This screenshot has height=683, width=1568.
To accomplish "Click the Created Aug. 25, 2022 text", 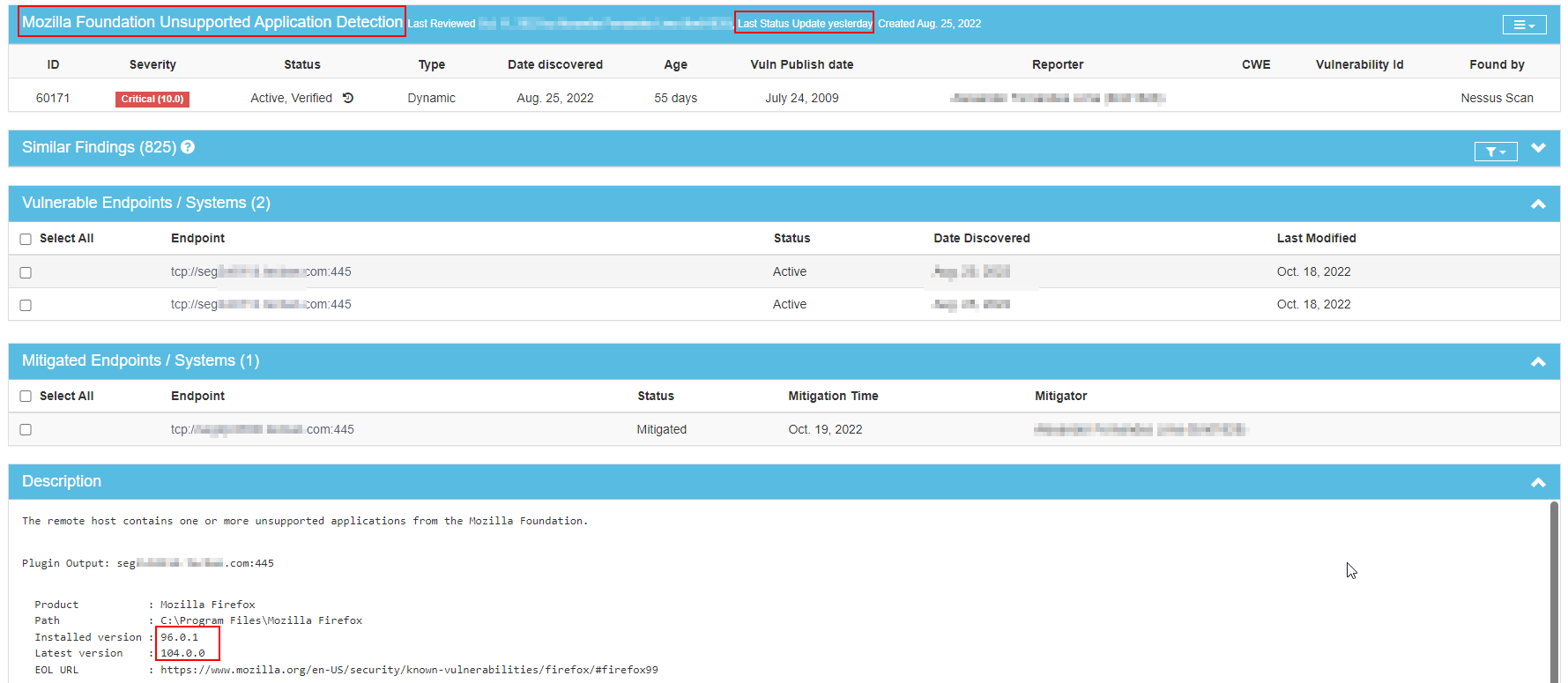I will pos(929,24).
